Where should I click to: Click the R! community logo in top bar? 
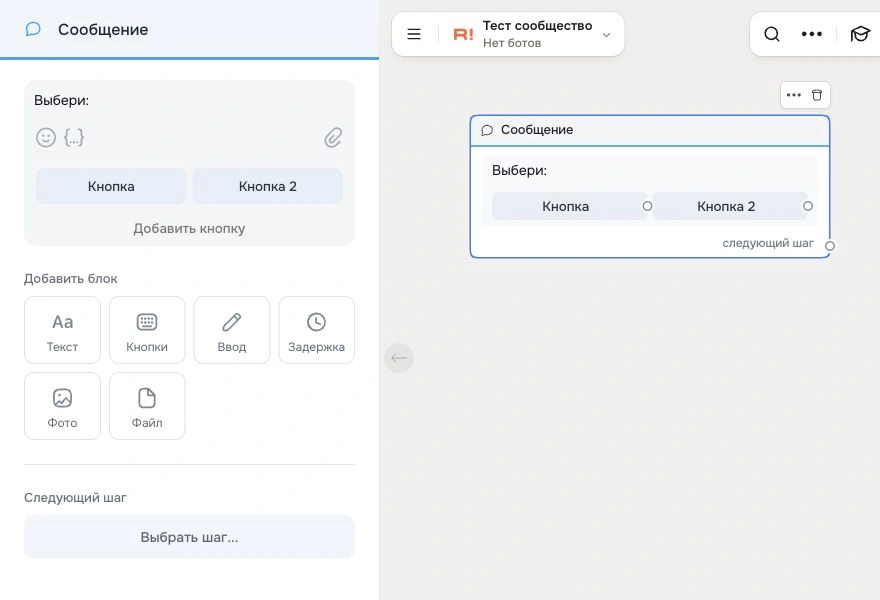tap(464, 35)
